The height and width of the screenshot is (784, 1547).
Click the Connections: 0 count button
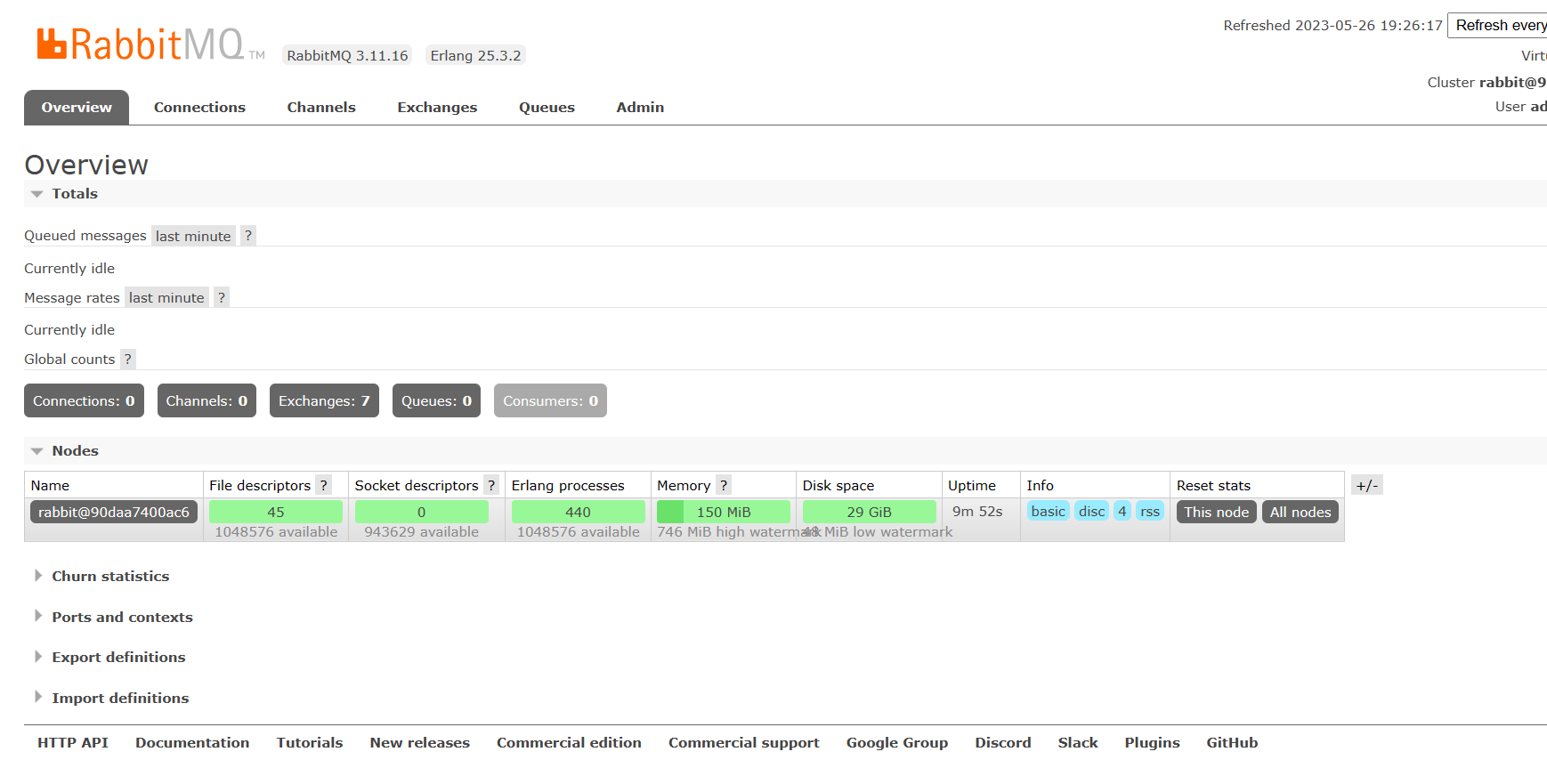point(84,400)
